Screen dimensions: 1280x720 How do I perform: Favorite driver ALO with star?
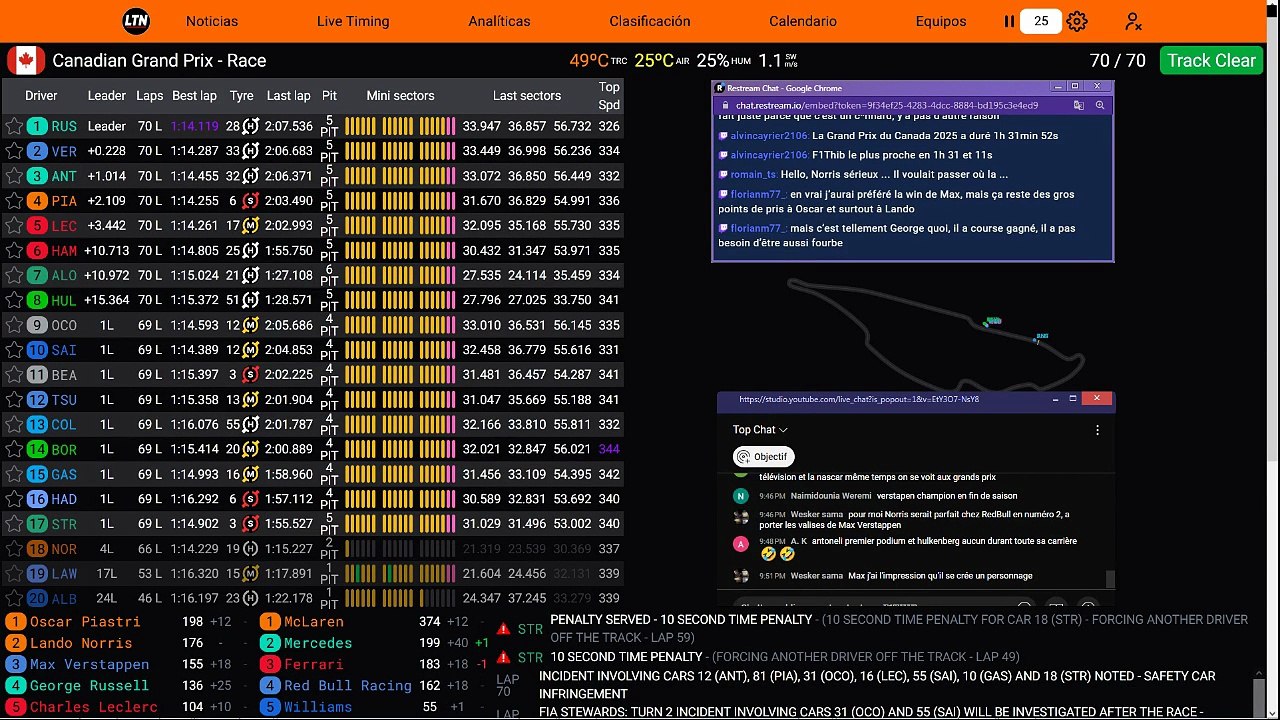coord(14,275)
